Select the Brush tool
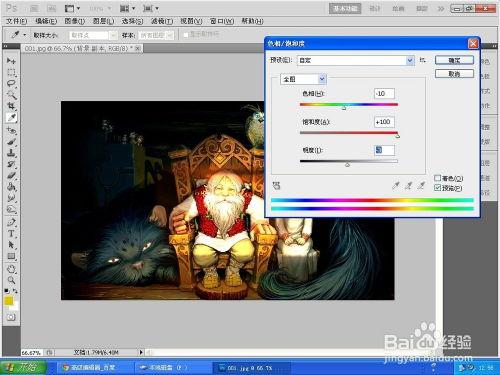Image resolution: width=500 pixels, height=375 pixels. tap(11, 142)
